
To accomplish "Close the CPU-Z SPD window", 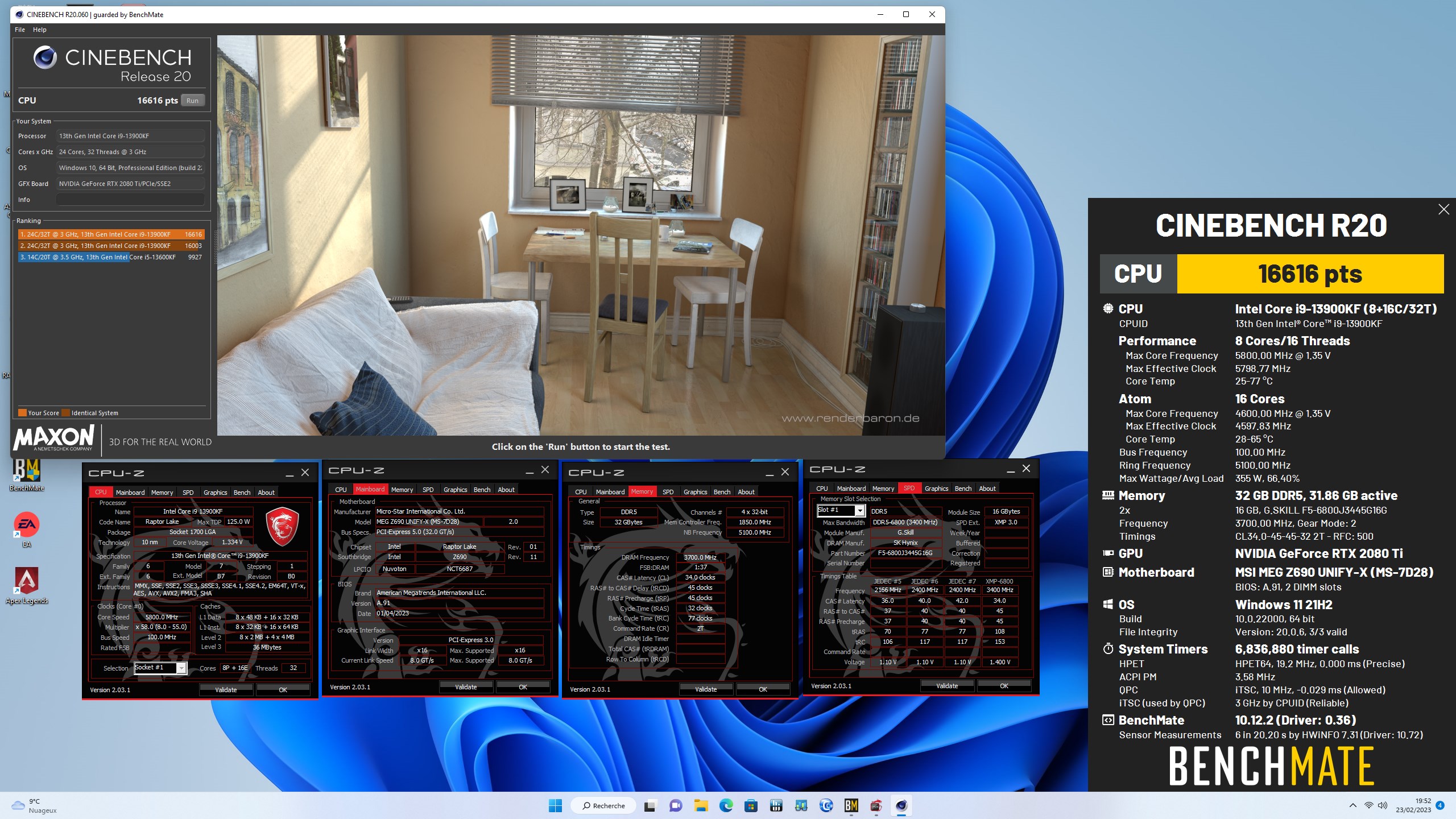I will 1026,469.
